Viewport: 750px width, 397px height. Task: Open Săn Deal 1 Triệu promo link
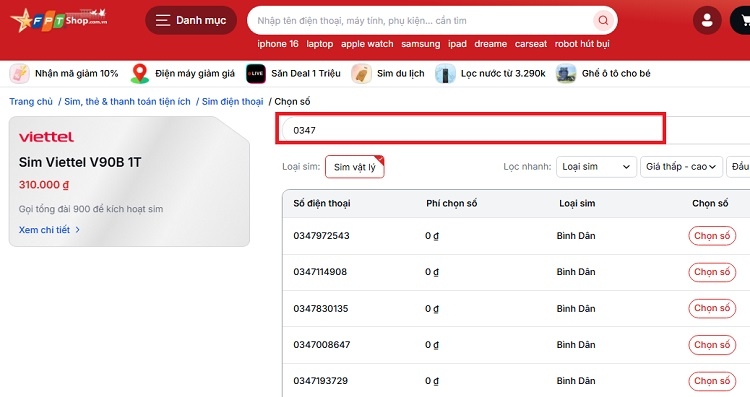coord(306,74)
